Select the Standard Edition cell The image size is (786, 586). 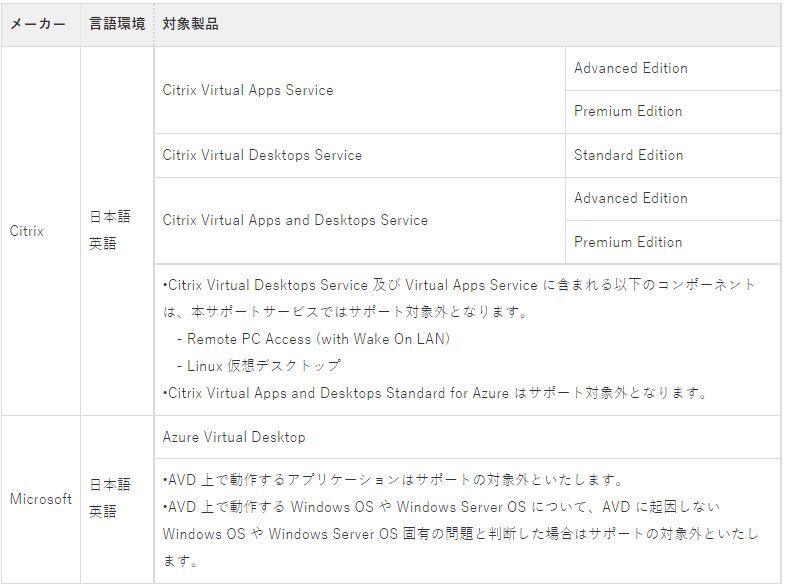tap(629, 155)
